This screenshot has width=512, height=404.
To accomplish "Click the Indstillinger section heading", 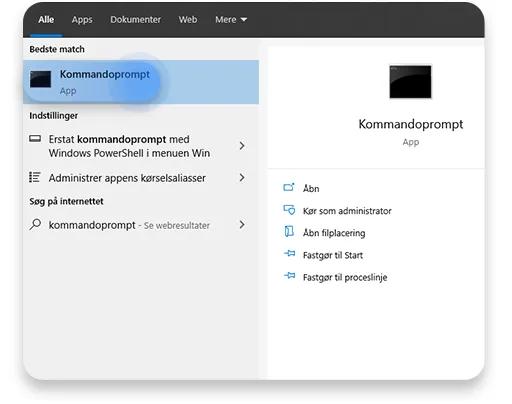I will (54, 116).
